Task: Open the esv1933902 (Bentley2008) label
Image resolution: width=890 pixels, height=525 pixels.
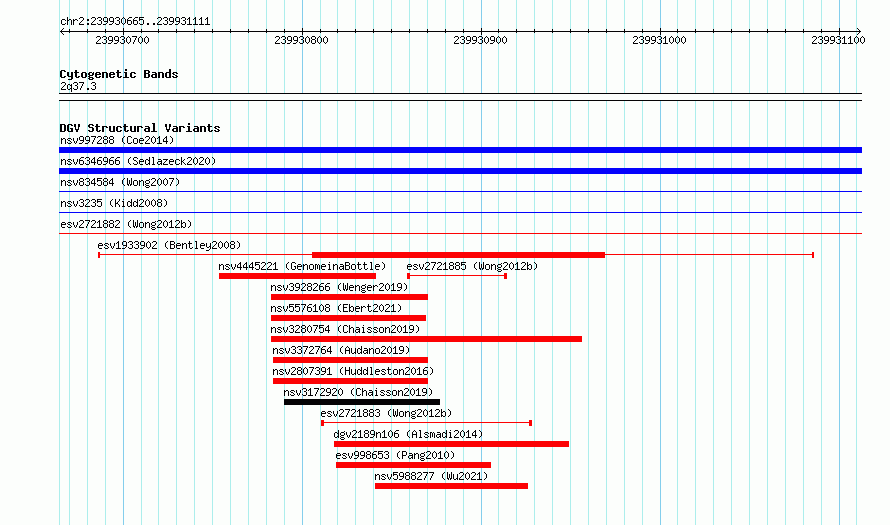Action: [169, 245]
